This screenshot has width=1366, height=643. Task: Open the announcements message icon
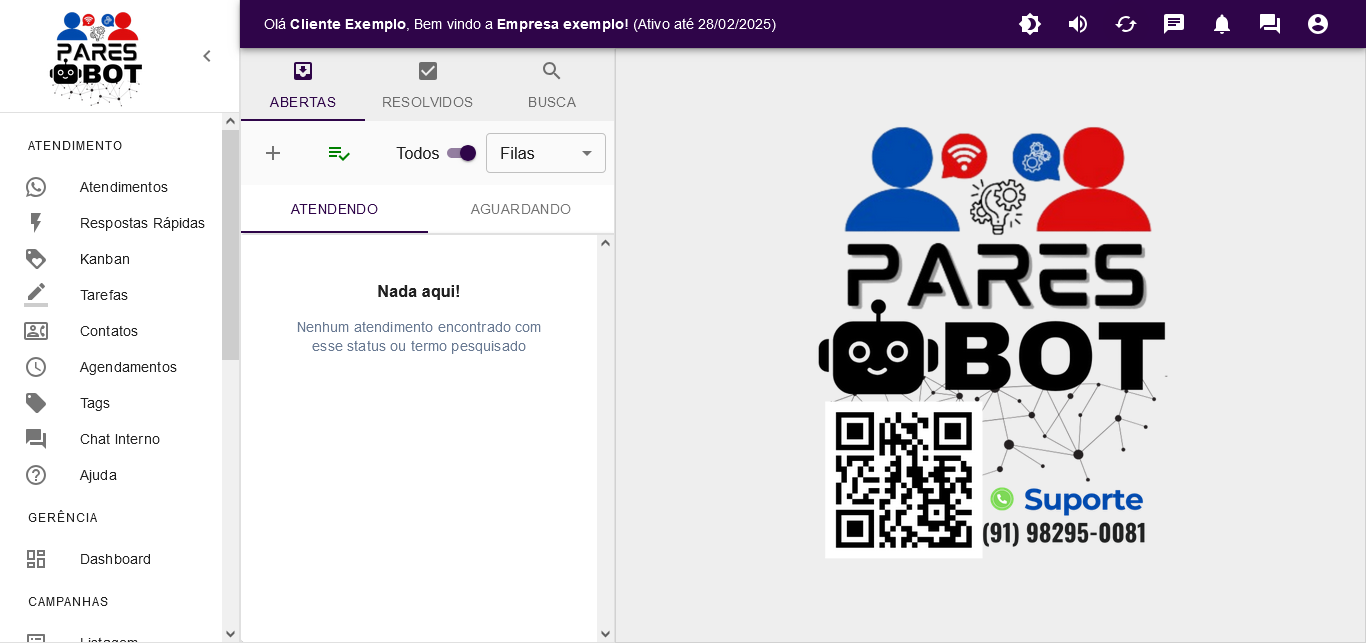[x=1174, y=24]
